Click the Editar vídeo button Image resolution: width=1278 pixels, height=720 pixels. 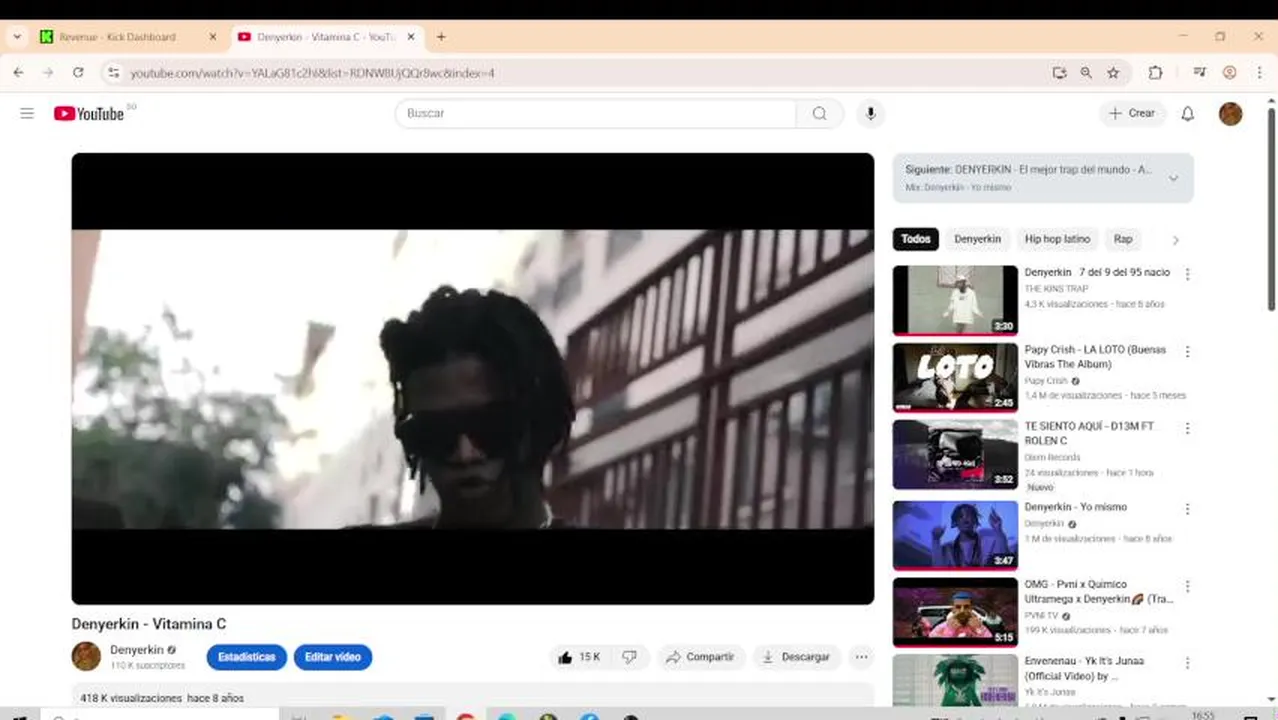(333, 657)
